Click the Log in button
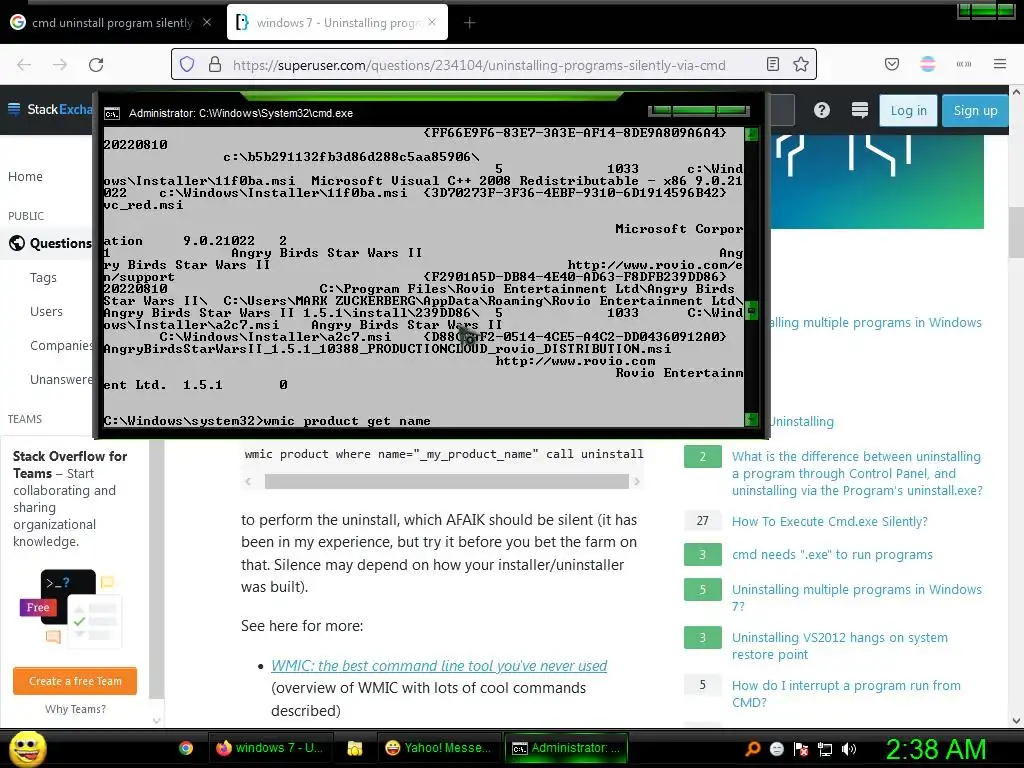1024x768 pixels. pos(908,110)
